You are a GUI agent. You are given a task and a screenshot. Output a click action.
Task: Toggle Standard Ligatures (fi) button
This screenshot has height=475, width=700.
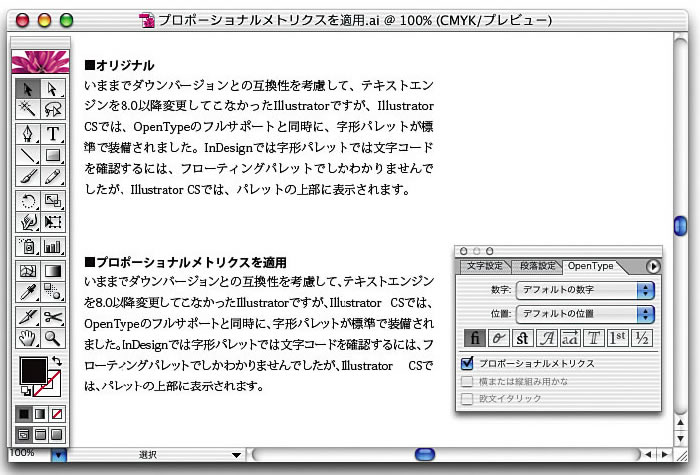click(475, 338)
